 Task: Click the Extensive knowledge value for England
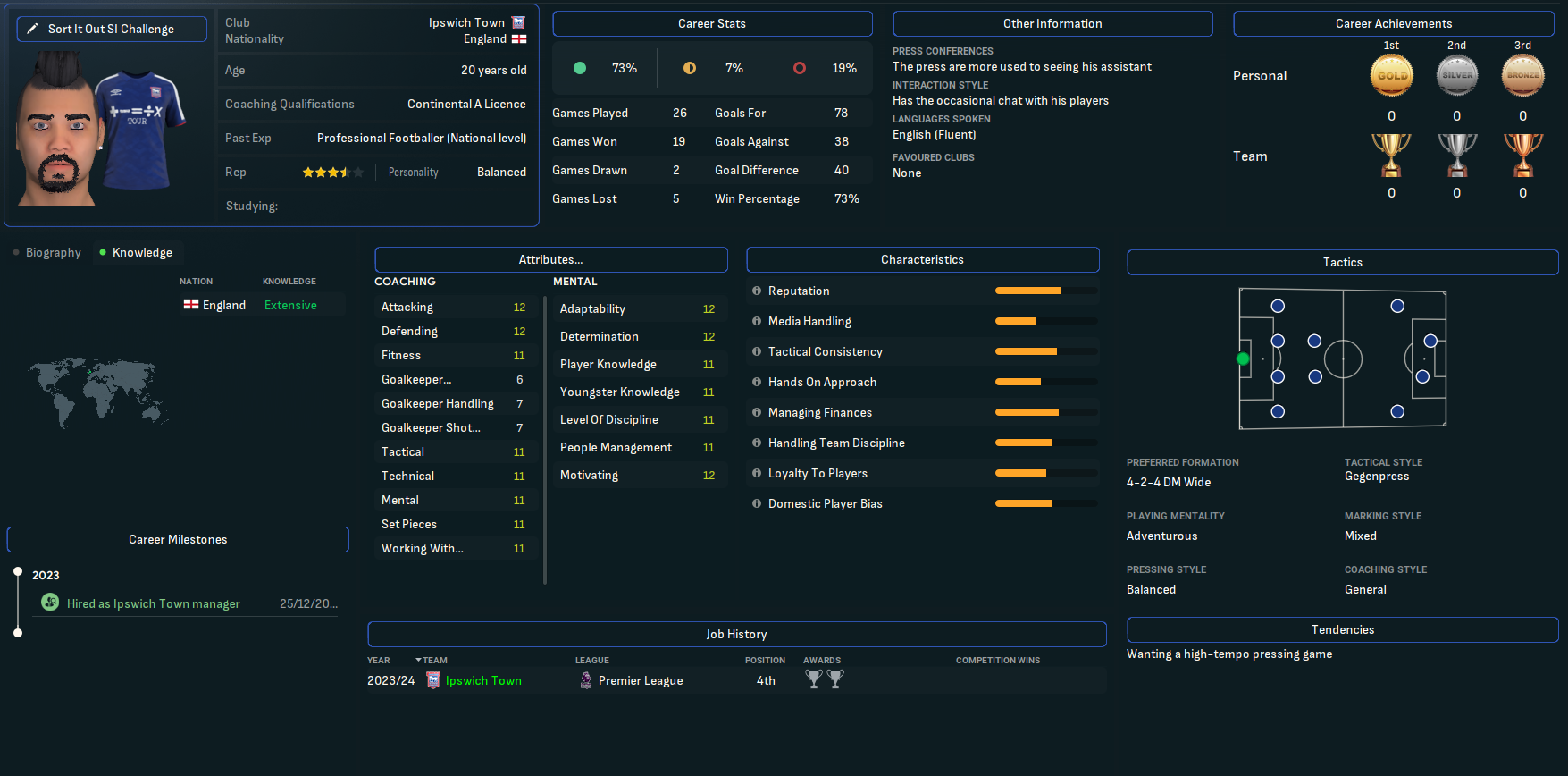pos(290,305)
